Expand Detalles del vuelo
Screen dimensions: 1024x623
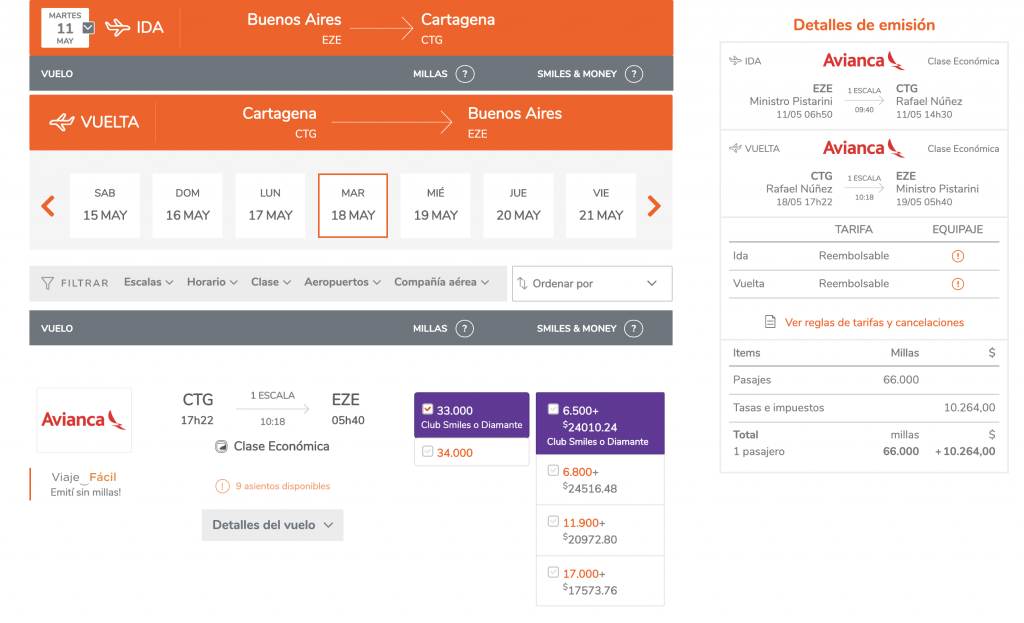(x=272, y=525)
